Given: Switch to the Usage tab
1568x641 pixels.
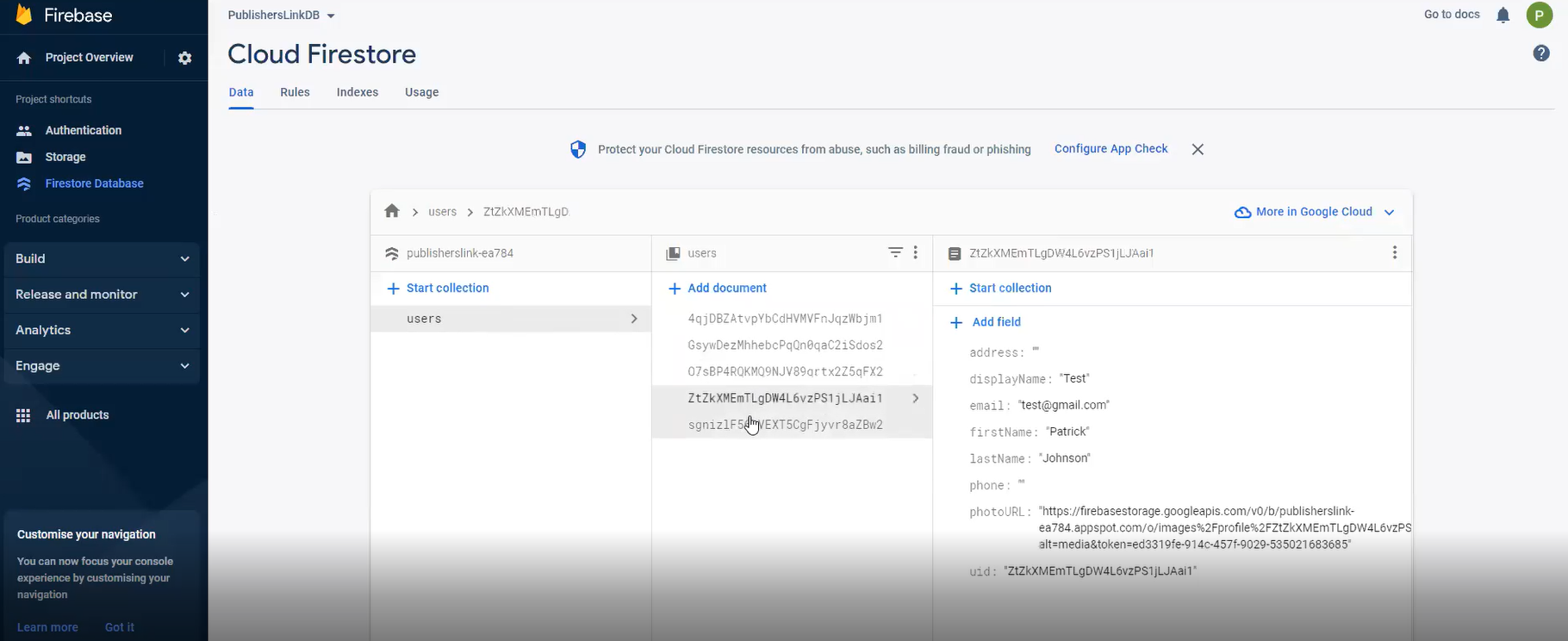Looking at the screenshot, I should pos(422,92).
